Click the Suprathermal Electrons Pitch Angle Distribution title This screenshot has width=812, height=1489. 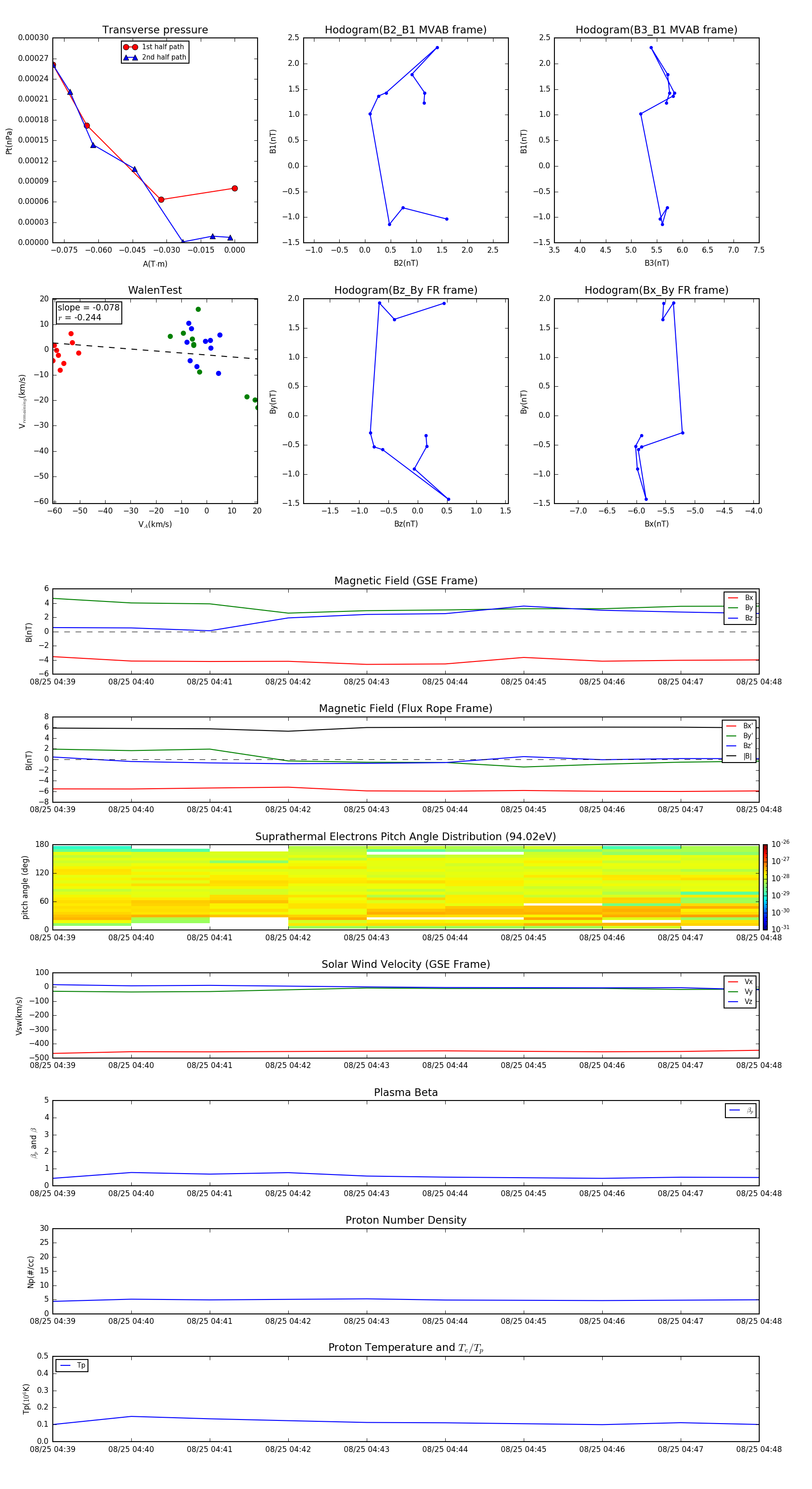pos(406,837)
